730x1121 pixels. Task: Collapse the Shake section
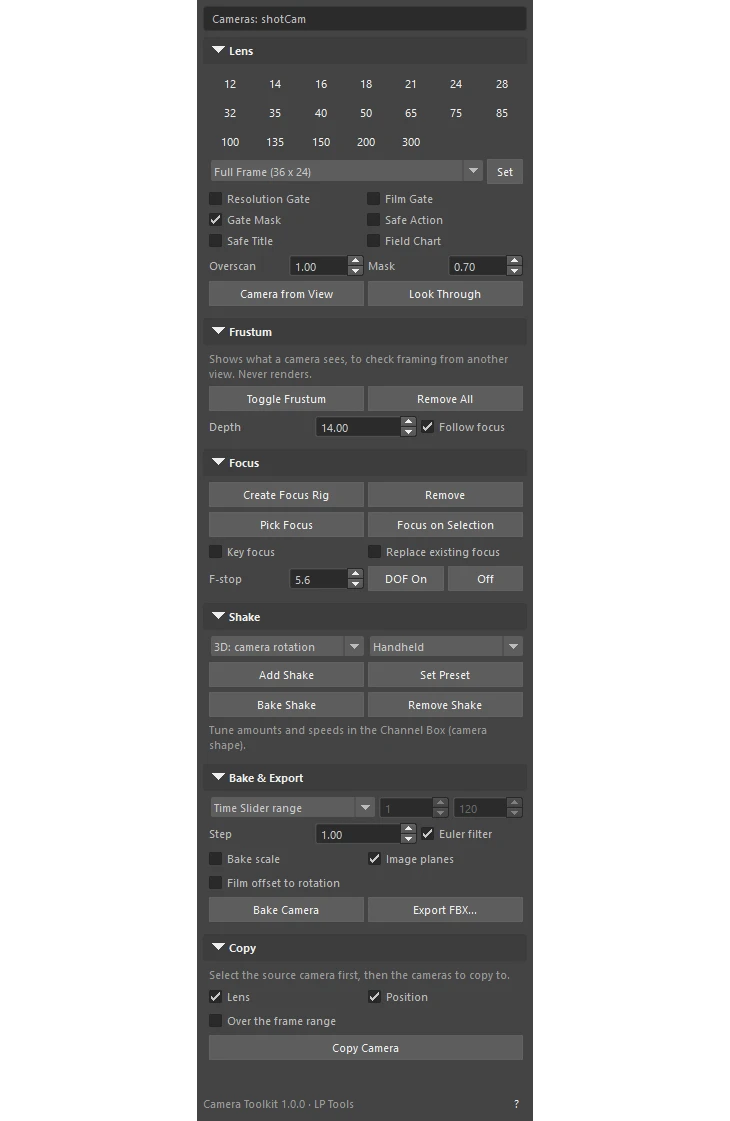coord(219,616)
